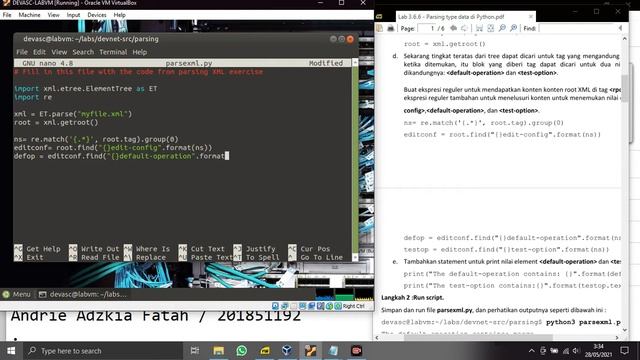Click PDF horizontal scrollbar right arrow

617,338
